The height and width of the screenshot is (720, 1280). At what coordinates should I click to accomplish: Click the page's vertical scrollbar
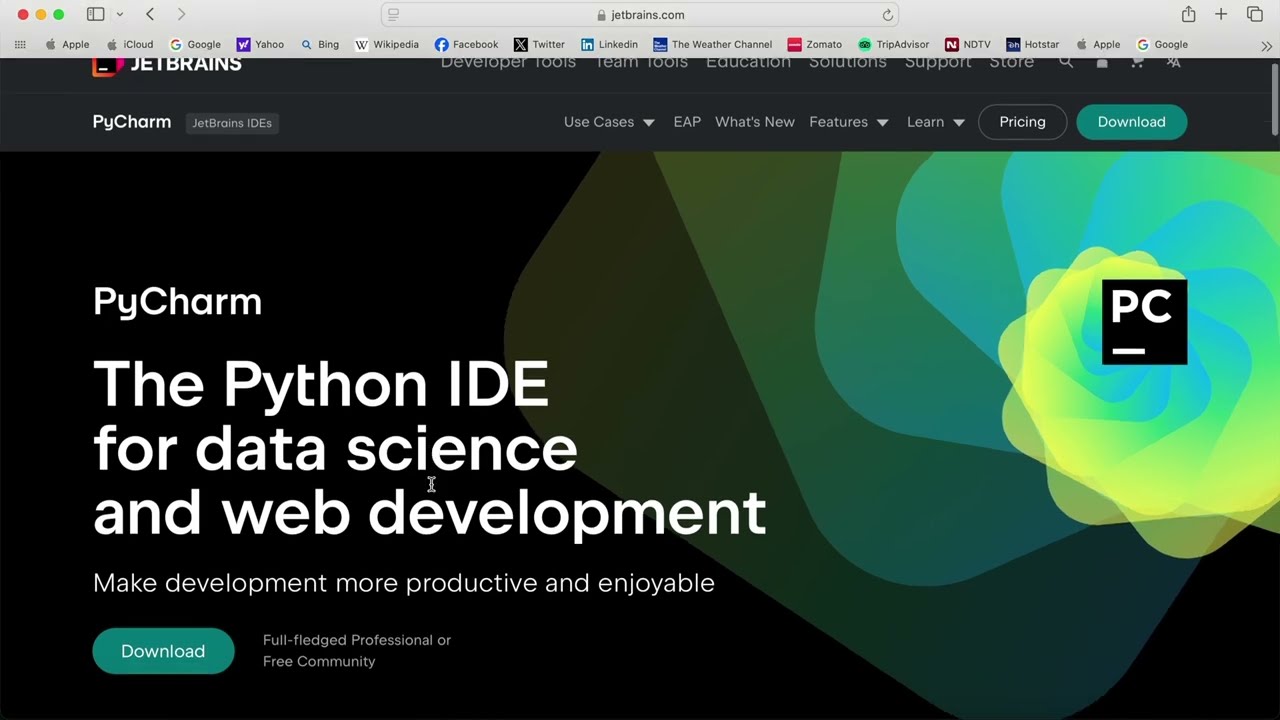click(1274, 100)
